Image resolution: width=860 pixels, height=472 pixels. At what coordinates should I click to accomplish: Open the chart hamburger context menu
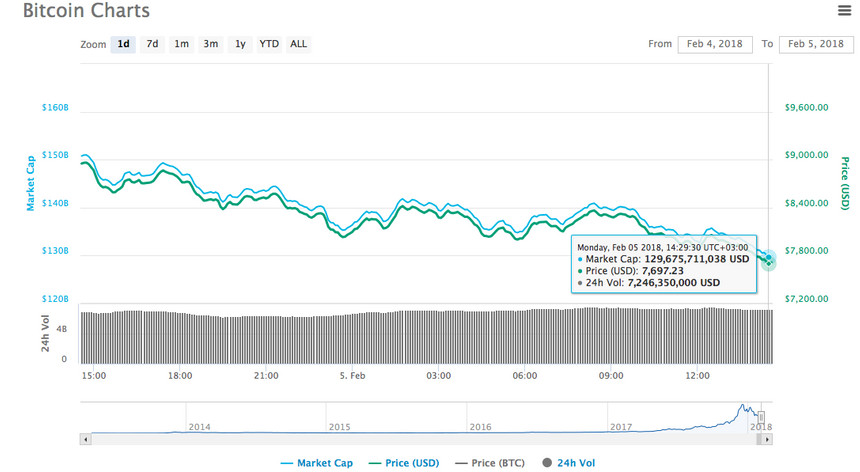(844, 10)
